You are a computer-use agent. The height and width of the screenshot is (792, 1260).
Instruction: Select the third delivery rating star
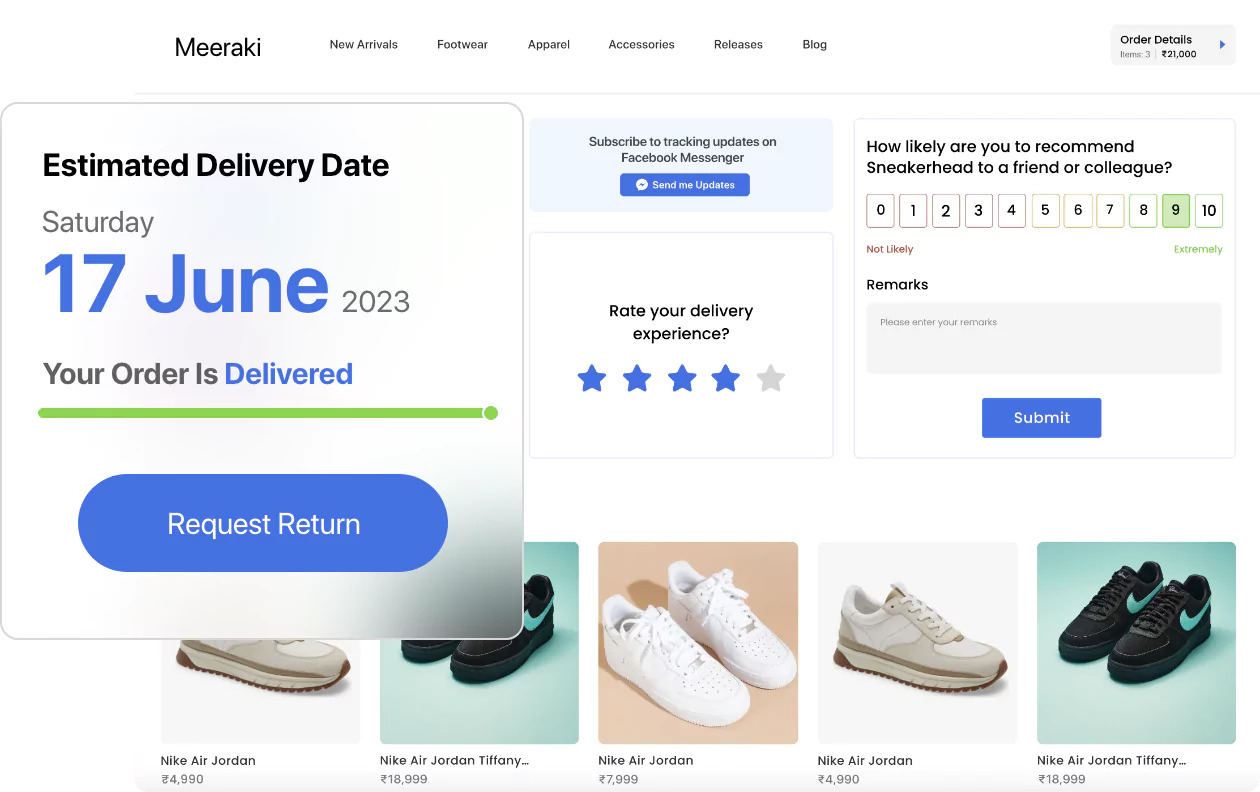pyautogui.click(x=682, y=378)
